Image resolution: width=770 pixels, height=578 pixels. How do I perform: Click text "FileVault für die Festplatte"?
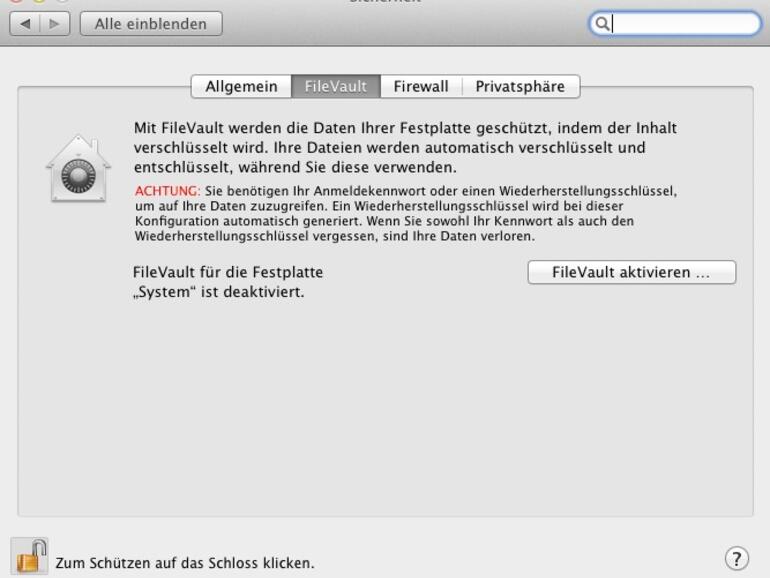point(228,272)
